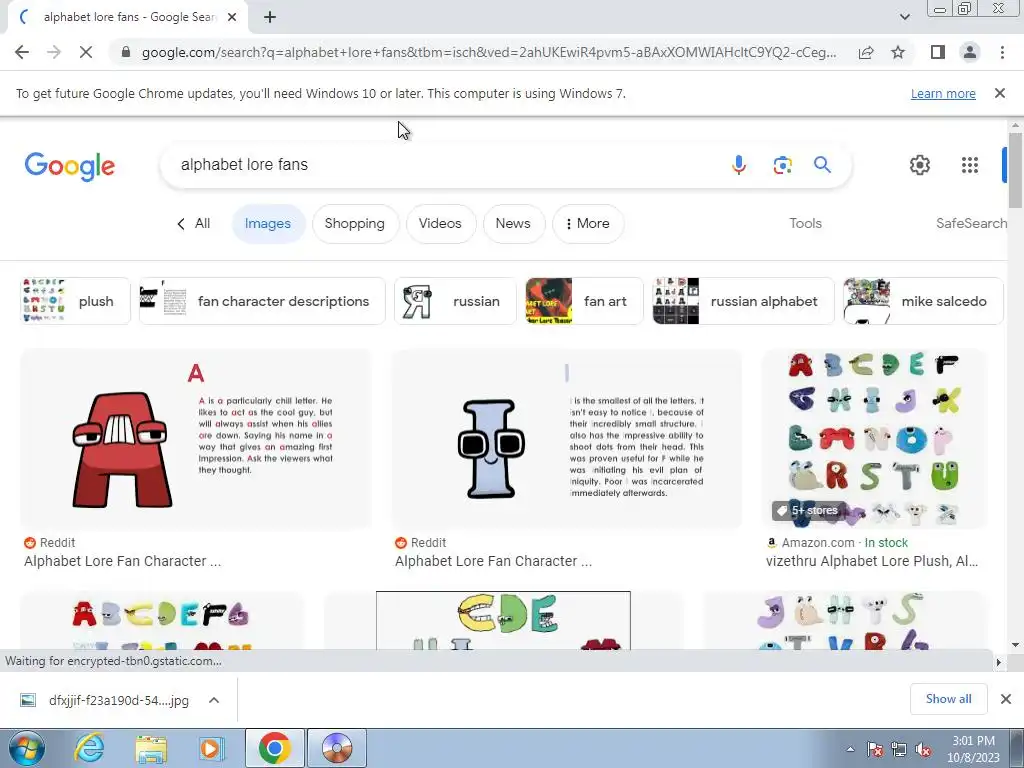
Task: Open the first Reddit Alphabet Lore Fan Character link
Action: (122, 561)
